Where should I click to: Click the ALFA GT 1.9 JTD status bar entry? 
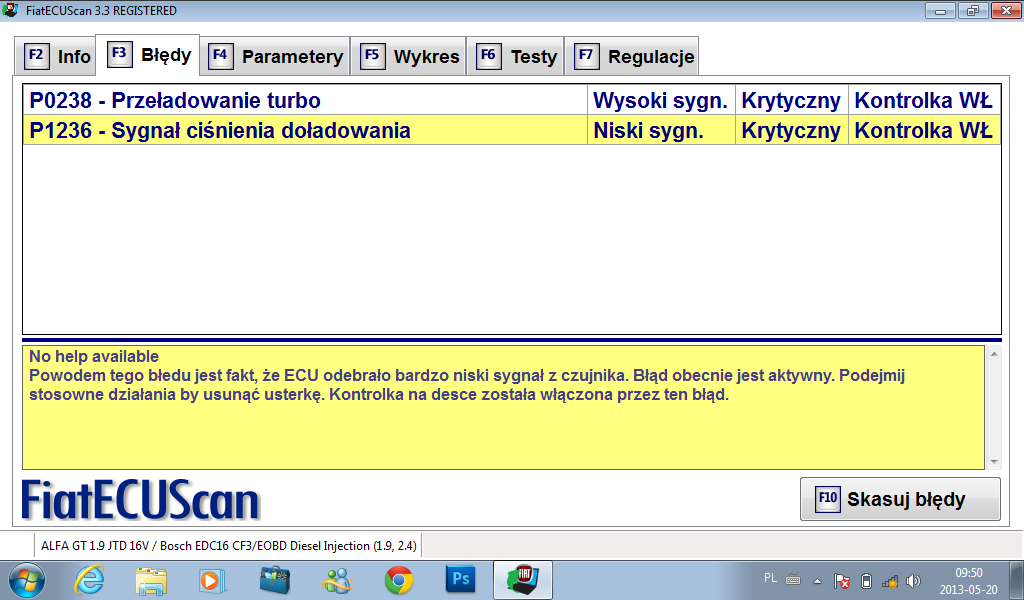coord(229,545)
